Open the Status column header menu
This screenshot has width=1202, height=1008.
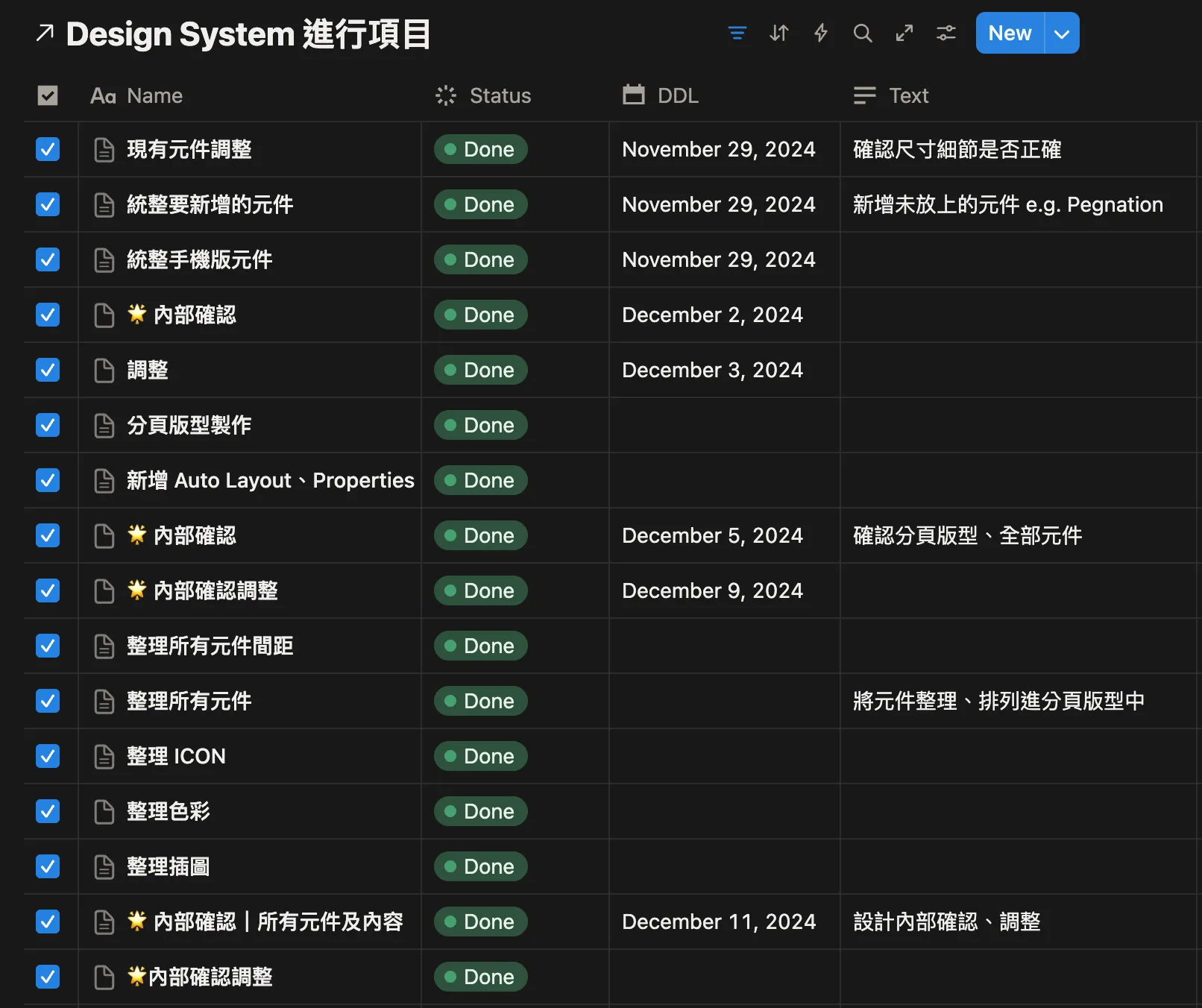click(x=515, y=95)
